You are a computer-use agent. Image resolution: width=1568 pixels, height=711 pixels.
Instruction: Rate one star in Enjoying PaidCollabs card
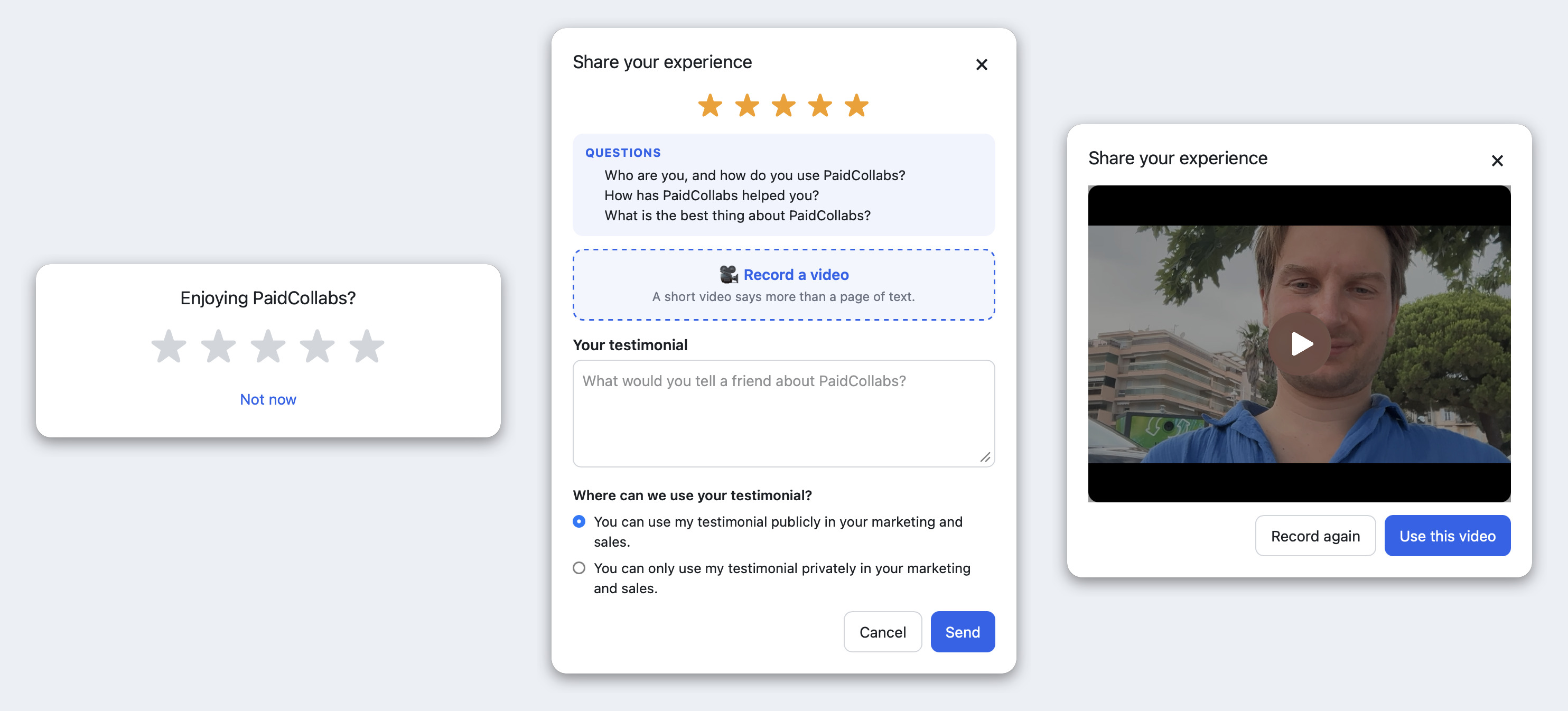pos(169,347)
